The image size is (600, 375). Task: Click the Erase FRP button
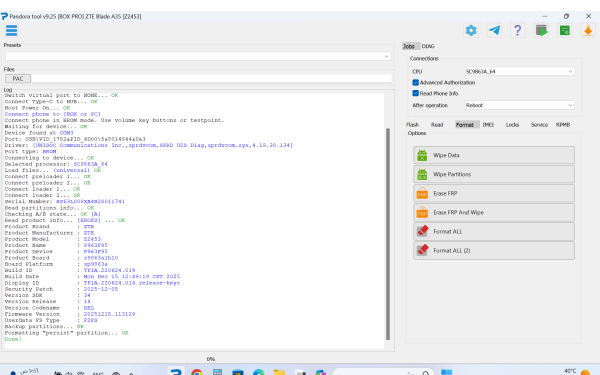click(494, 194)
